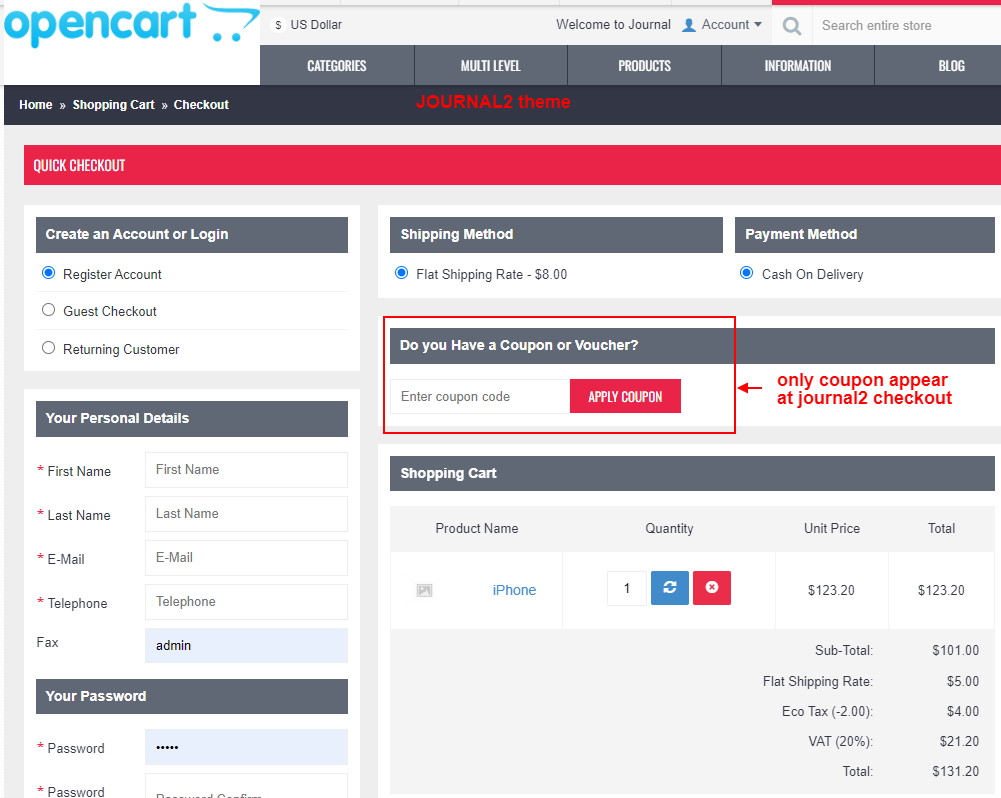The width and height of the screenshot is (1001, 798).
Task: Click the search magnifier icon
Action: [791, 25]
